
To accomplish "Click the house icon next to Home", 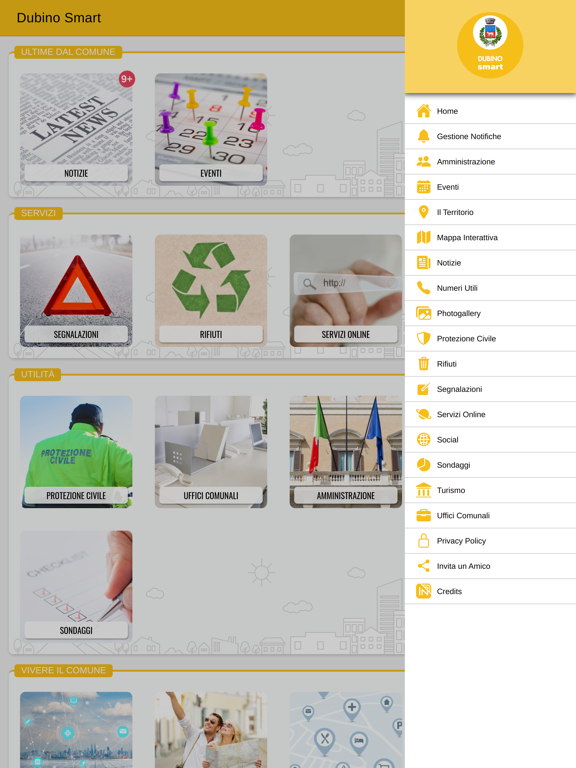I will pos(423,111).
